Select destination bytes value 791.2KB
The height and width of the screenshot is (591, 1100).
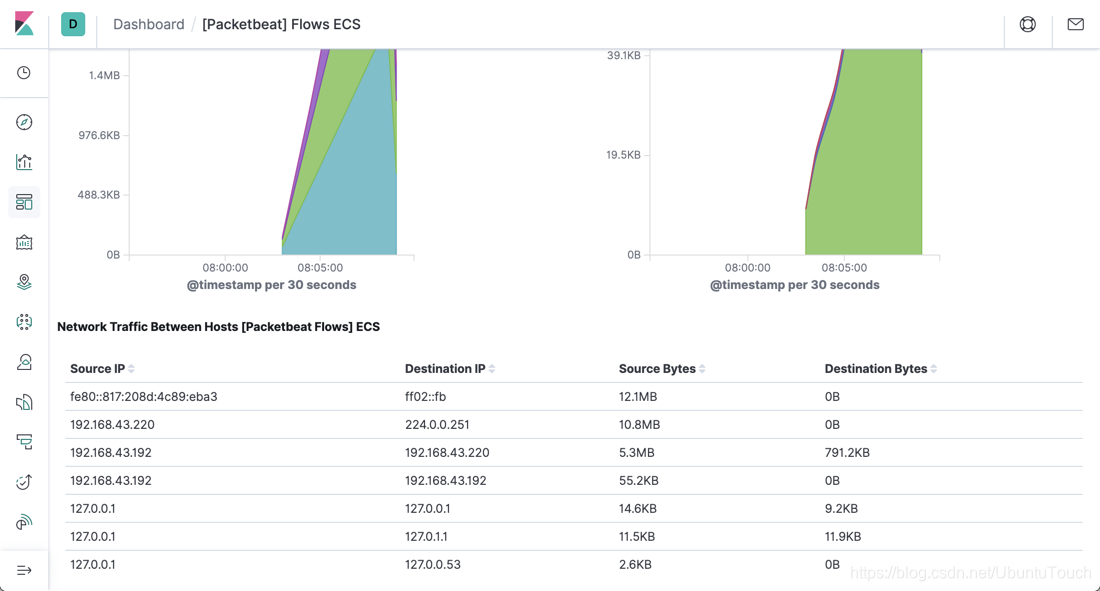point(847,453)
